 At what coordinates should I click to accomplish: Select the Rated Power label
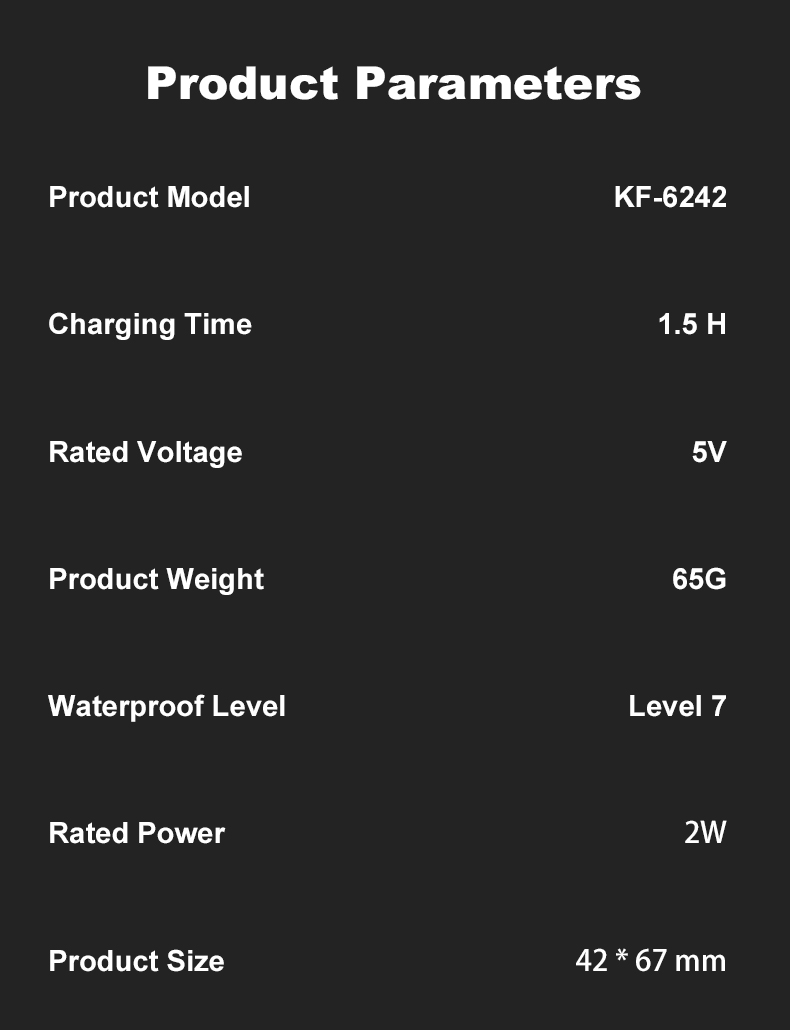[x=137, y=834]
